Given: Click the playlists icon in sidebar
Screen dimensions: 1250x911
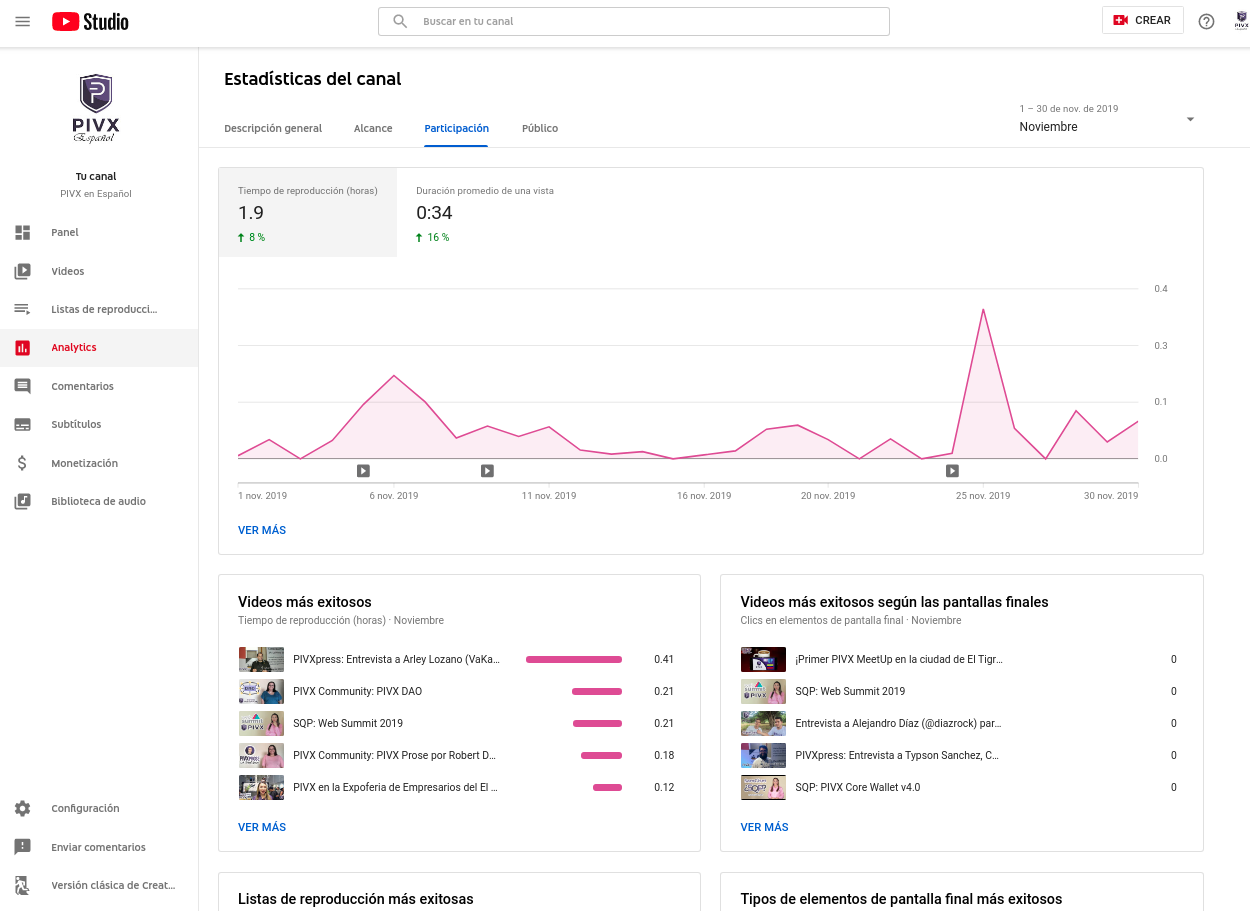Looking at the screenshot, I should pos(23,309).
